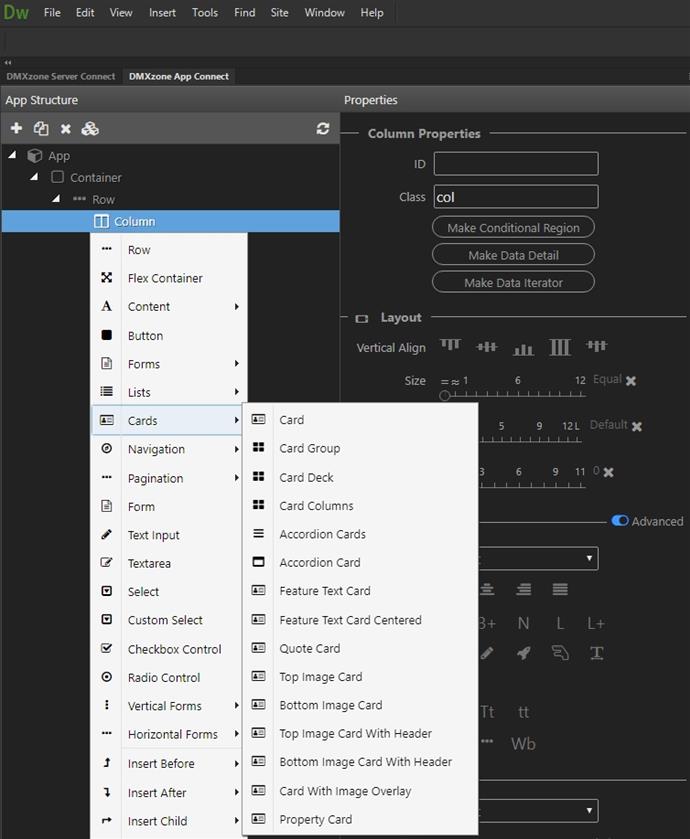
Task: Insert a Flex Container
Action: [x=169, y=278]
